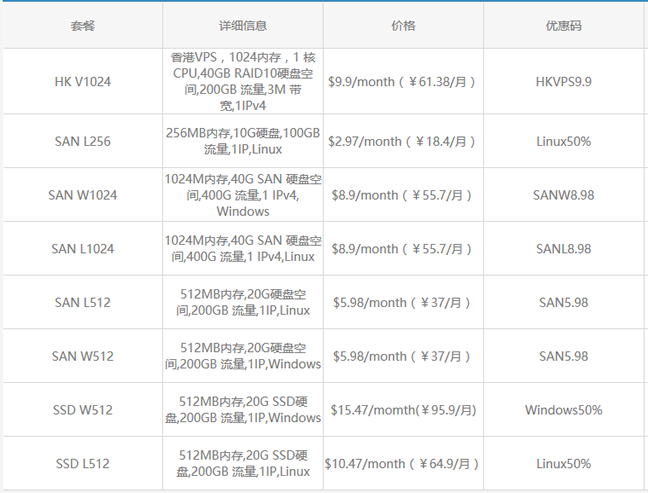Screen dimensions: 648x493
Task: Click the $2.97/month price cell
Action: (x=403, y=141)
